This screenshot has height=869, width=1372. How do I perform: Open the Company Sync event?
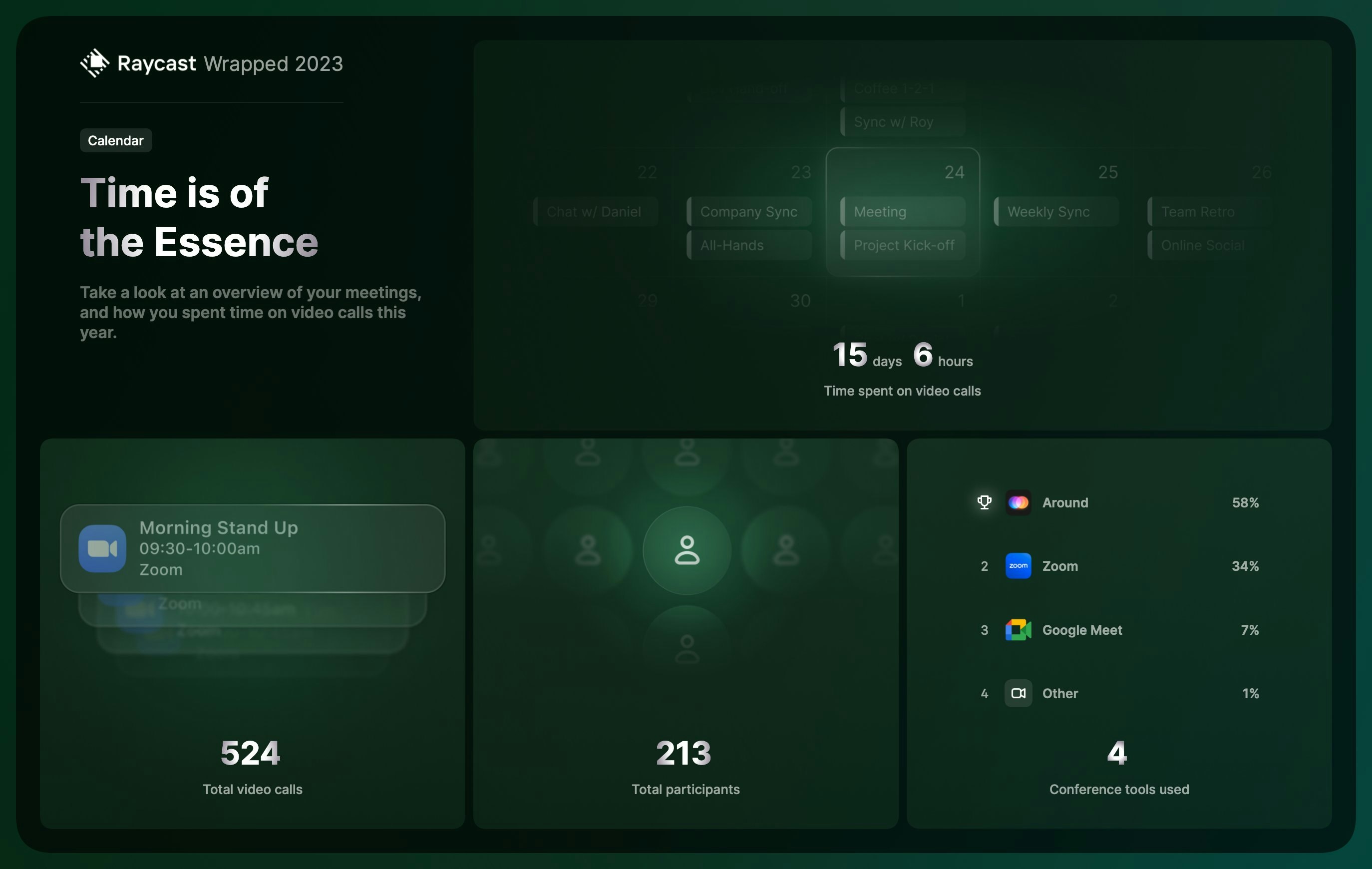click(749, 211)
